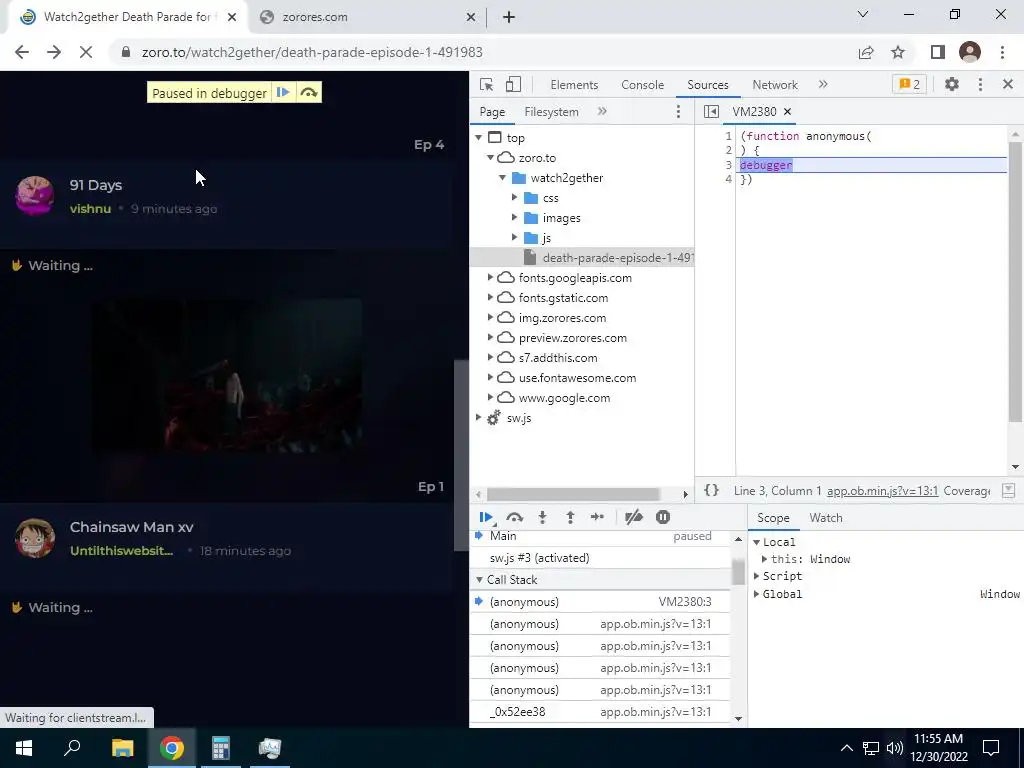Deactivate breakpoints toggle
The height and width of the screenshot is (768, 1024).
[633, 517]
